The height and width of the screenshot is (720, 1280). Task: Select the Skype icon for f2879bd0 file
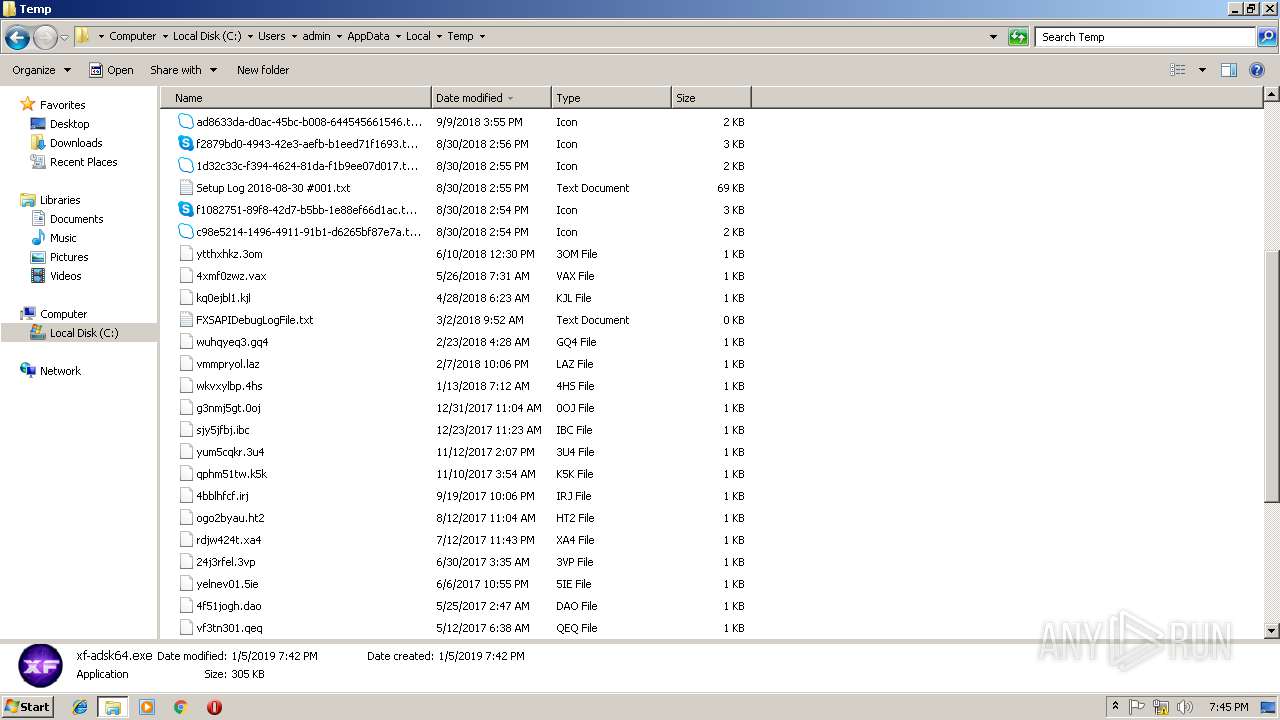[x=185, y=144]
